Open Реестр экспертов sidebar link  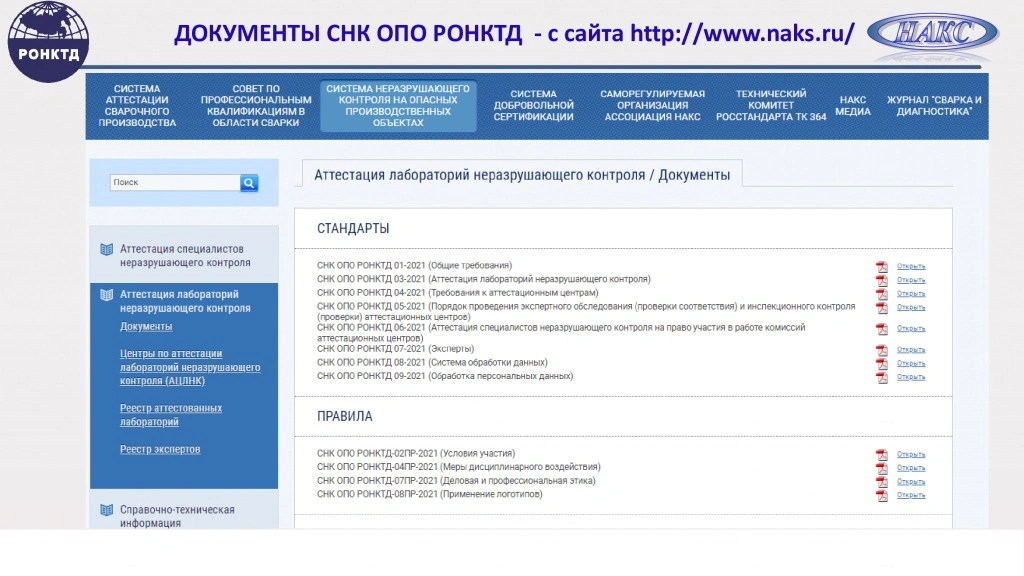160,449
